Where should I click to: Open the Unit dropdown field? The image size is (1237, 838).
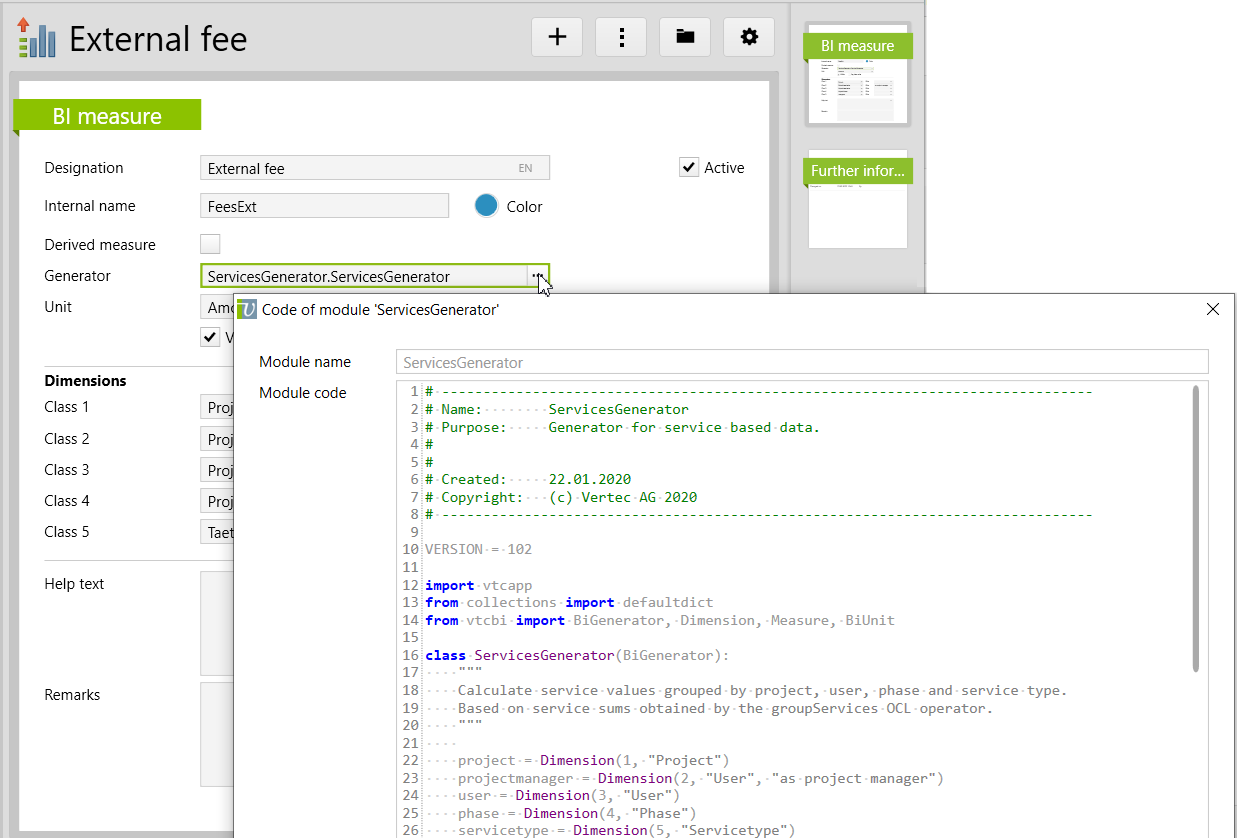(x=217, y=307)
